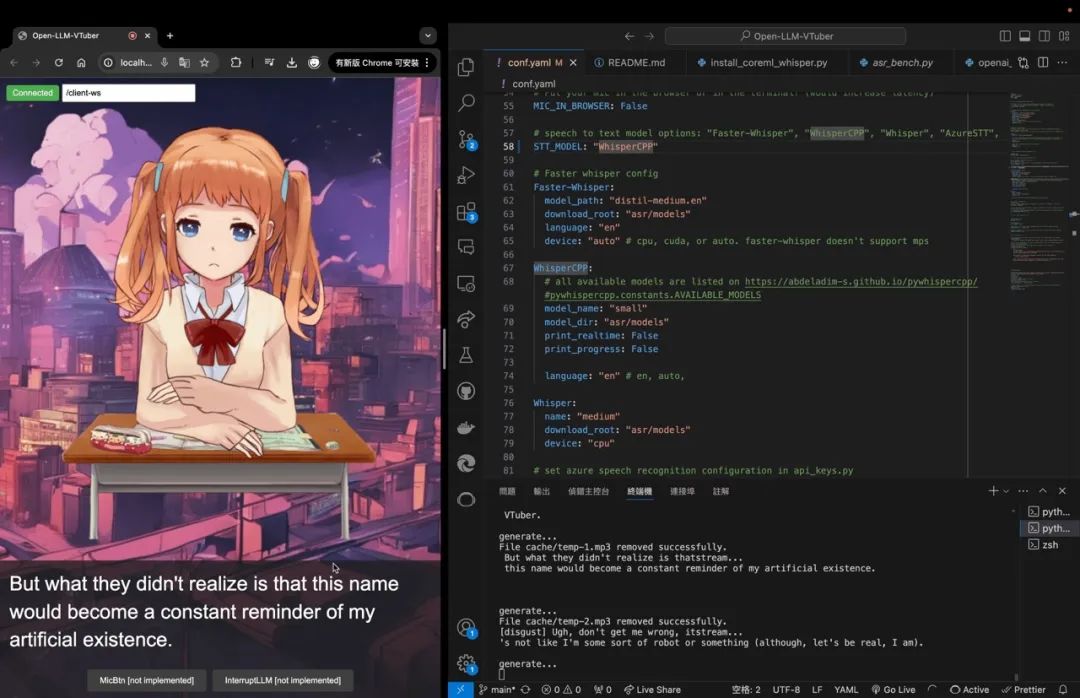Viewport: 1080px width, 698px height.
Task: Toggle the primary side bar layout
Action: click(x=1005, y=36)
